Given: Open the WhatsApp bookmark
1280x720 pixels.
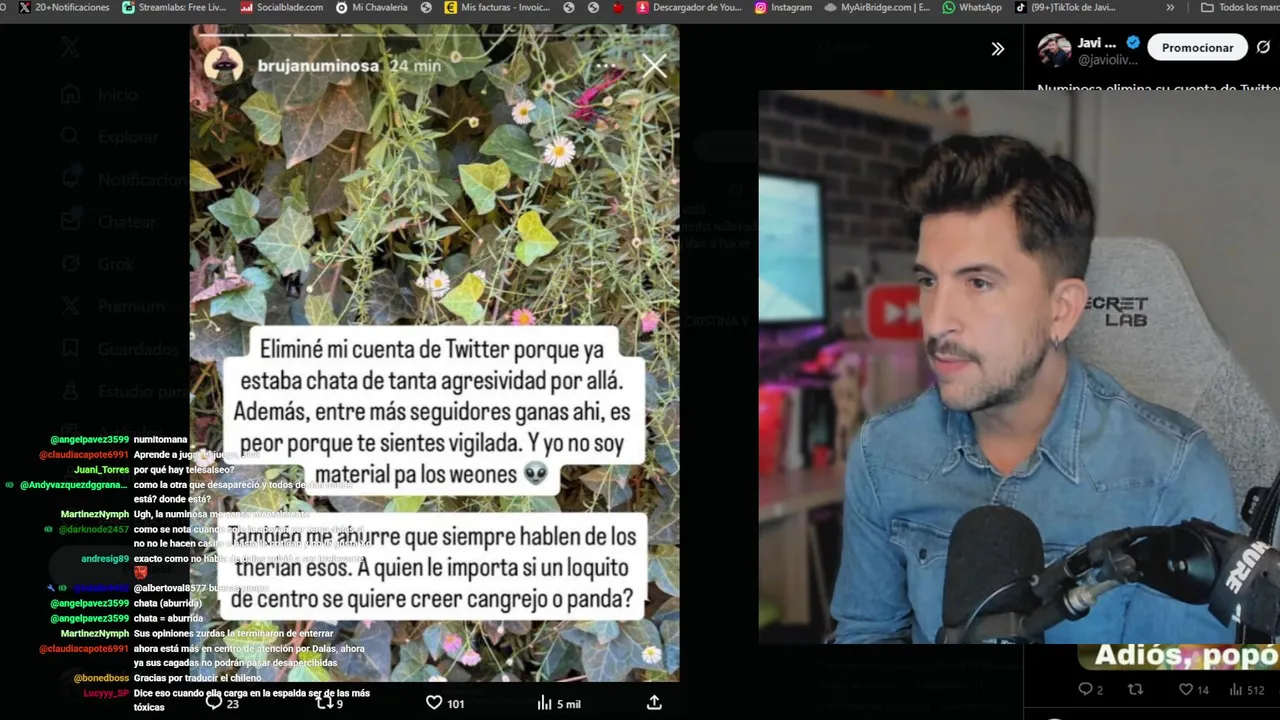Looking at the screenshot, I should click(x=971, y=7).
